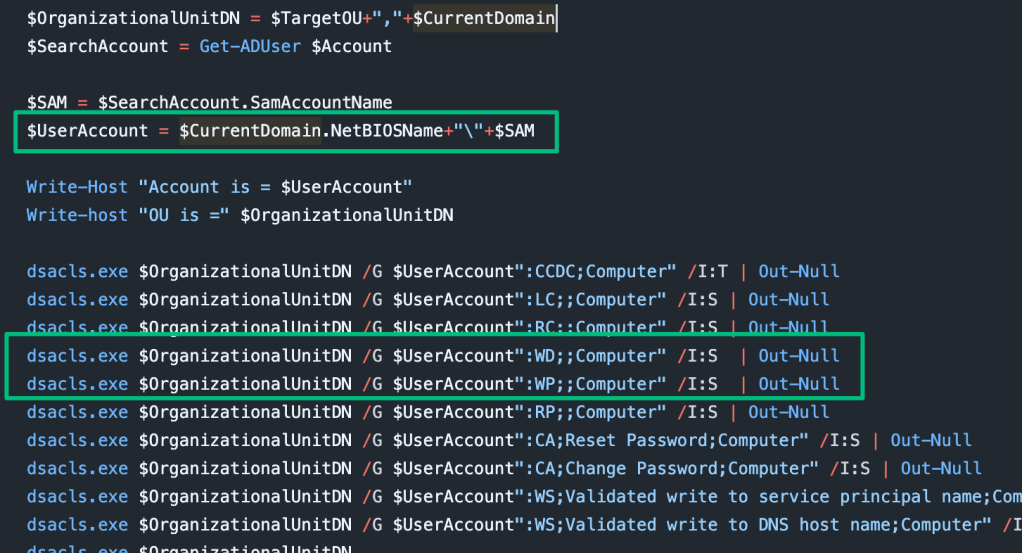Click Out-Null at the end of the Reset Password line
Screen dimensions: 1022x553
tap(931, 440)
